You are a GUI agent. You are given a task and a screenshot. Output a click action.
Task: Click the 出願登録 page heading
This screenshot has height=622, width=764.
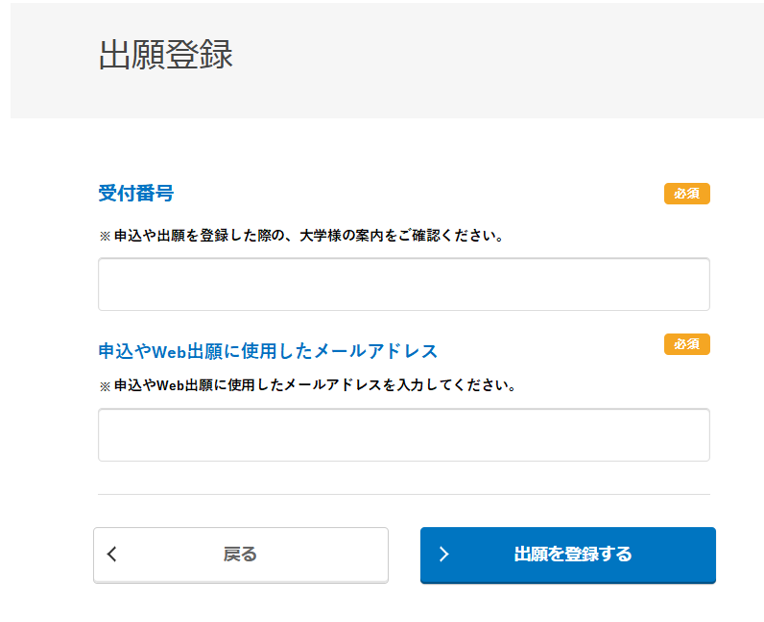166,55
